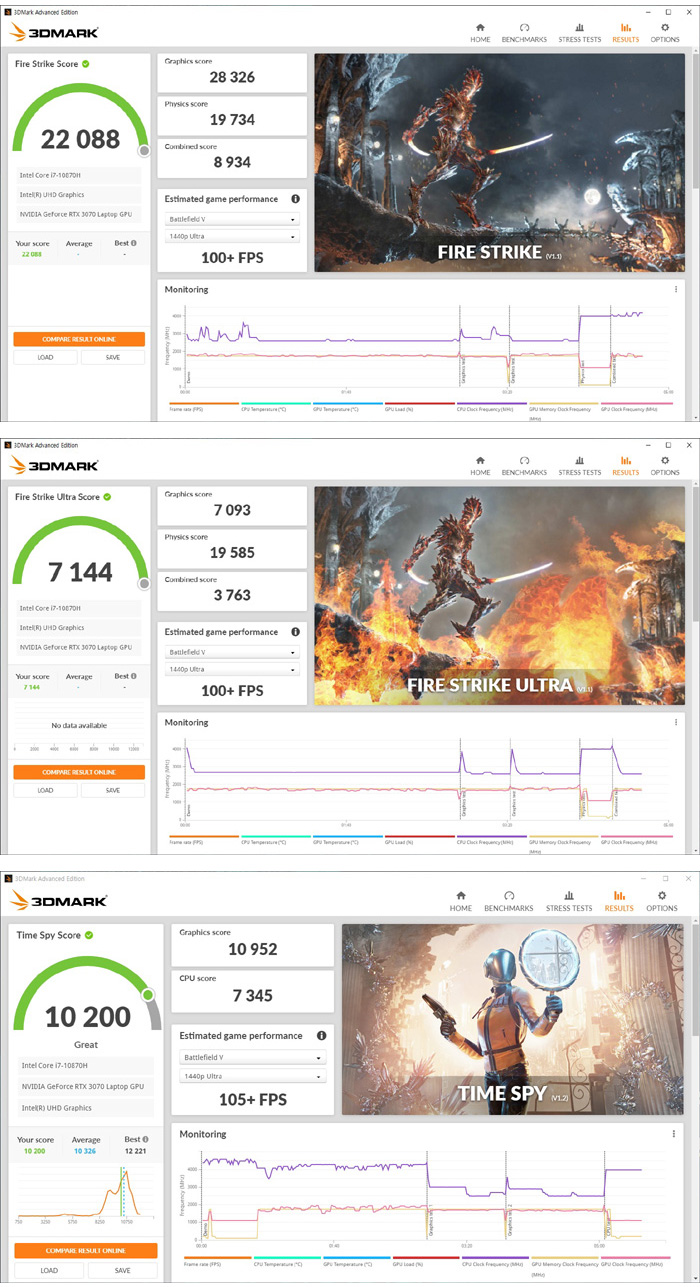700x1287 pixels.
Task: Click the TIME SPY (V1.2) artwork image
Action: [513, 1020]
